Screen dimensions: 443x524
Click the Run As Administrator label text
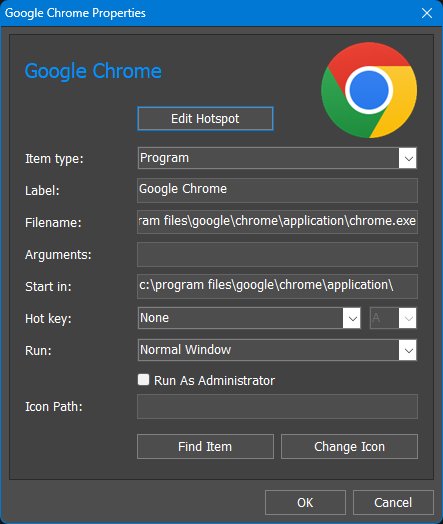point(214,381)
